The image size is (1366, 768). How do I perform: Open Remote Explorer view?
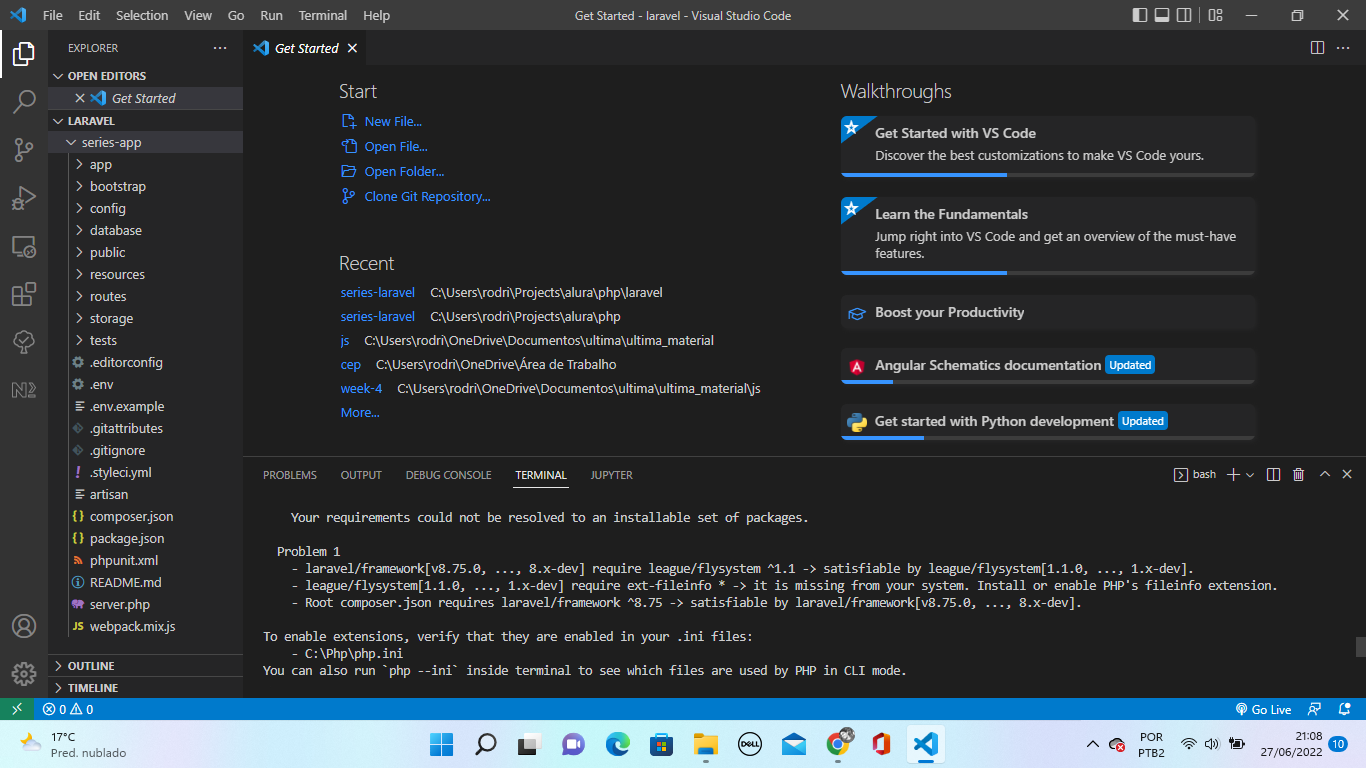point(24,246)
